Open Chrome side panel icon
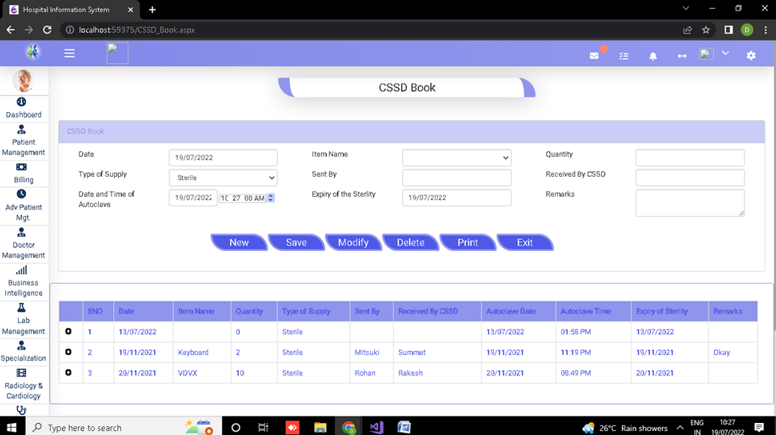The width and height of the screenshot is (776, 435). (x=728, y=30)
